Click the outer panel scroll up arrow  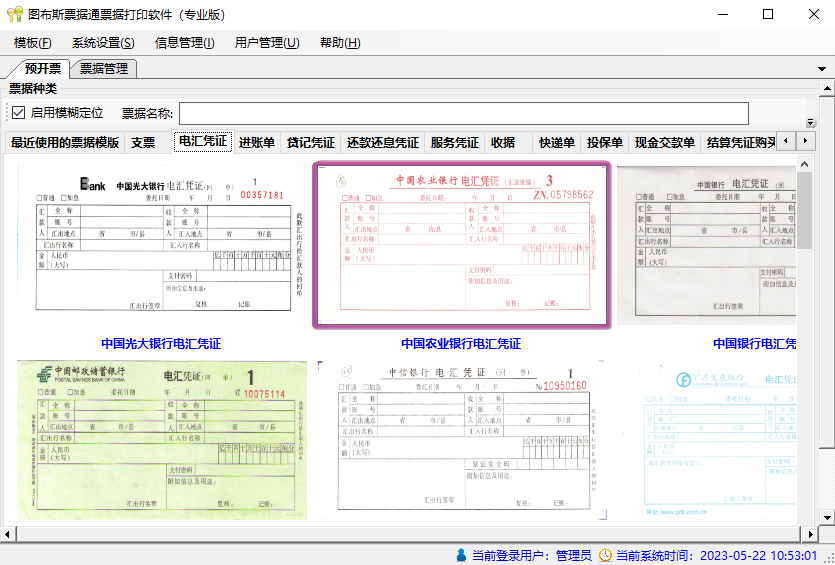[x=827, y=88]
